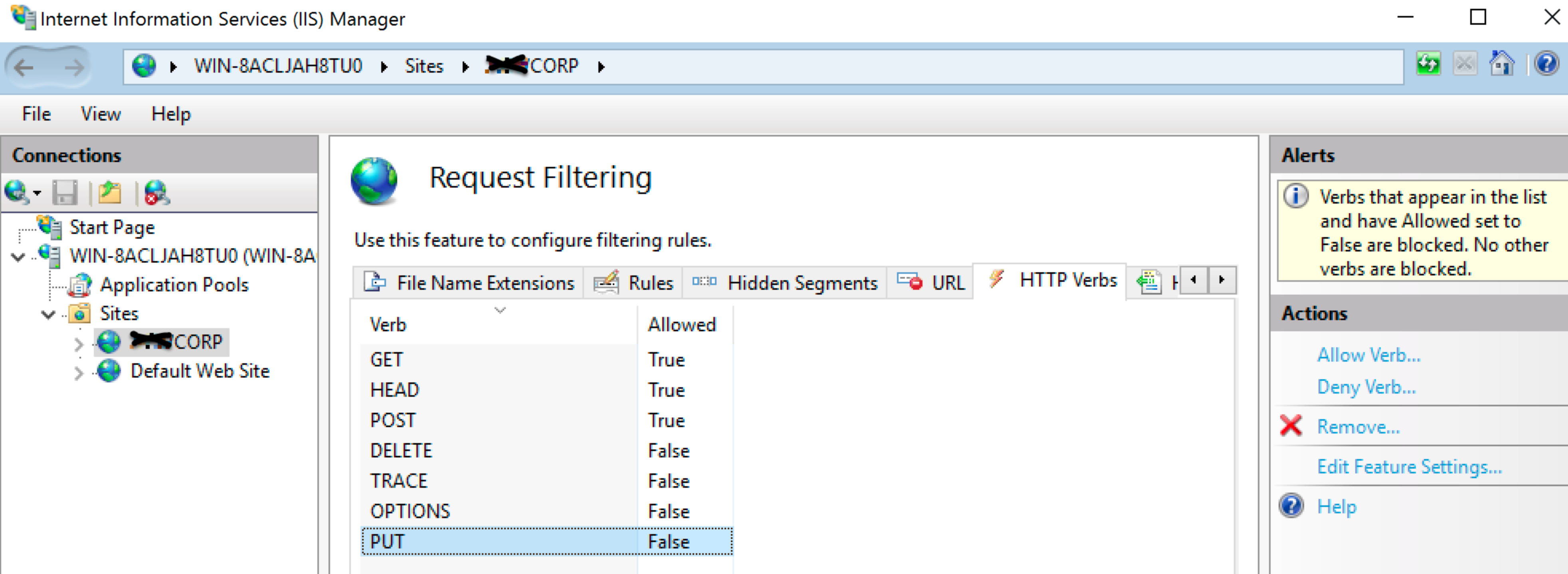This screenshot has height=574, width=1568.
Task: Open the View menu
Action: [x=101, y=114]
